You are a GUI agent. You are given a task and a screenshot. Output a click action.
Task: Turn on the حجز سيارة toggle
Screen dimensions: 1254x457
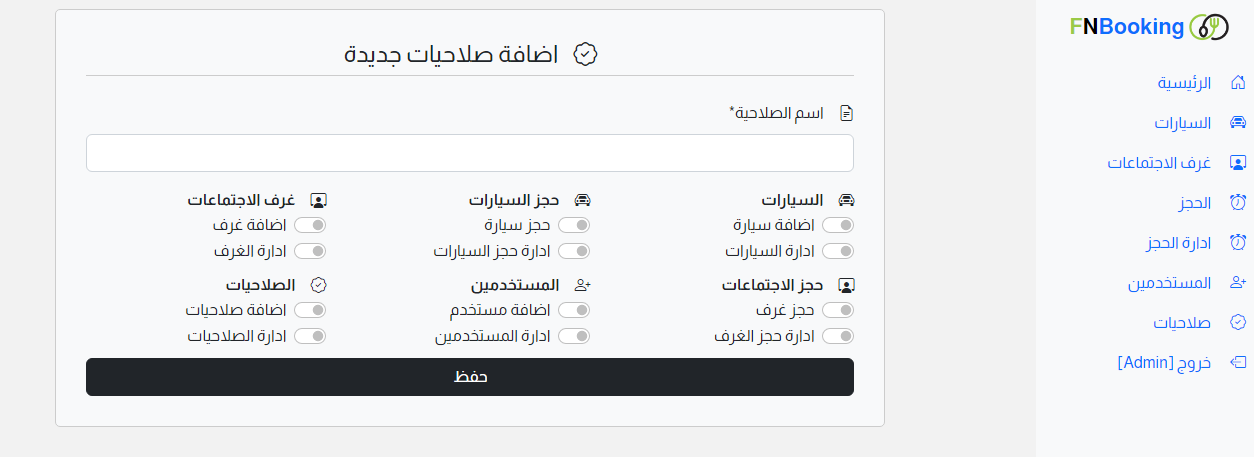pos(574,225)
